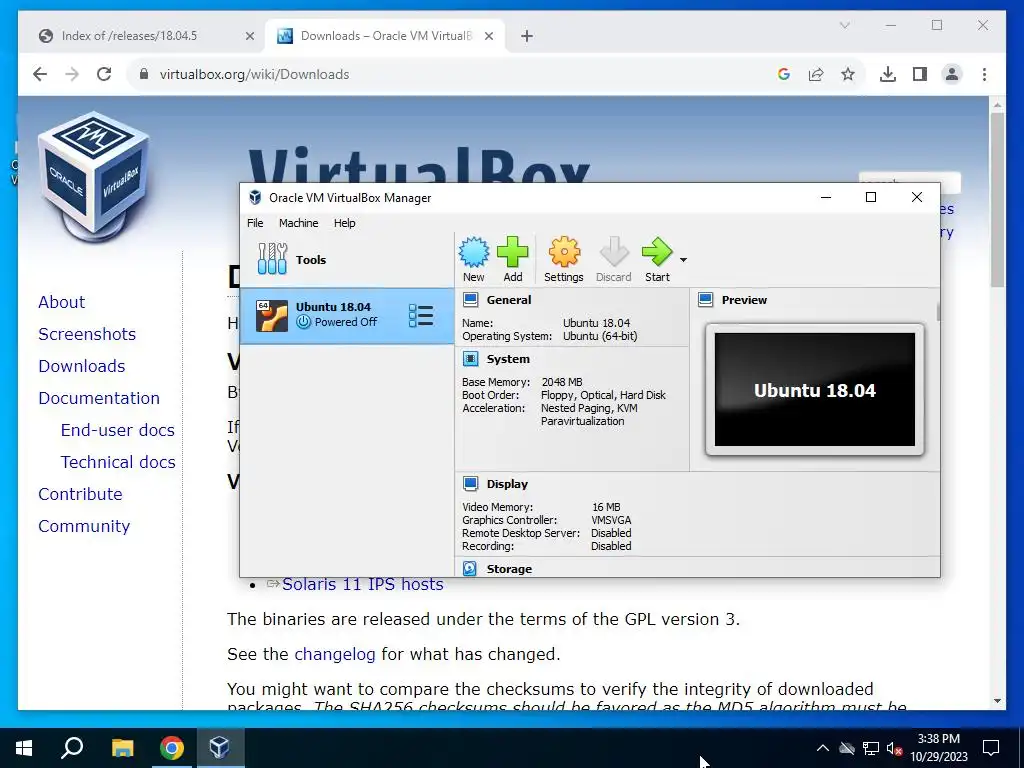1024x768 pixels.
Task: Switch to the Downloads Oracle VM VirtualBox tab
Action: point(384,36)
